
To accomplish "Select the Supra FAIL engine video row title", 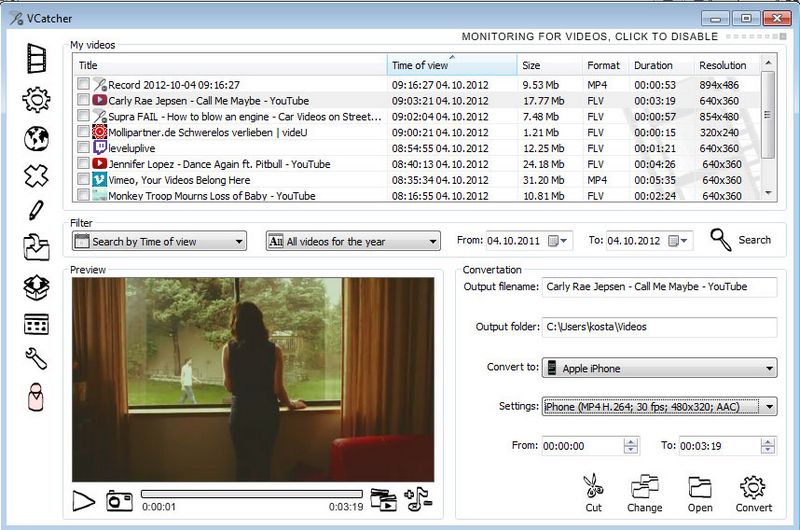I will (x=244, y=116).
